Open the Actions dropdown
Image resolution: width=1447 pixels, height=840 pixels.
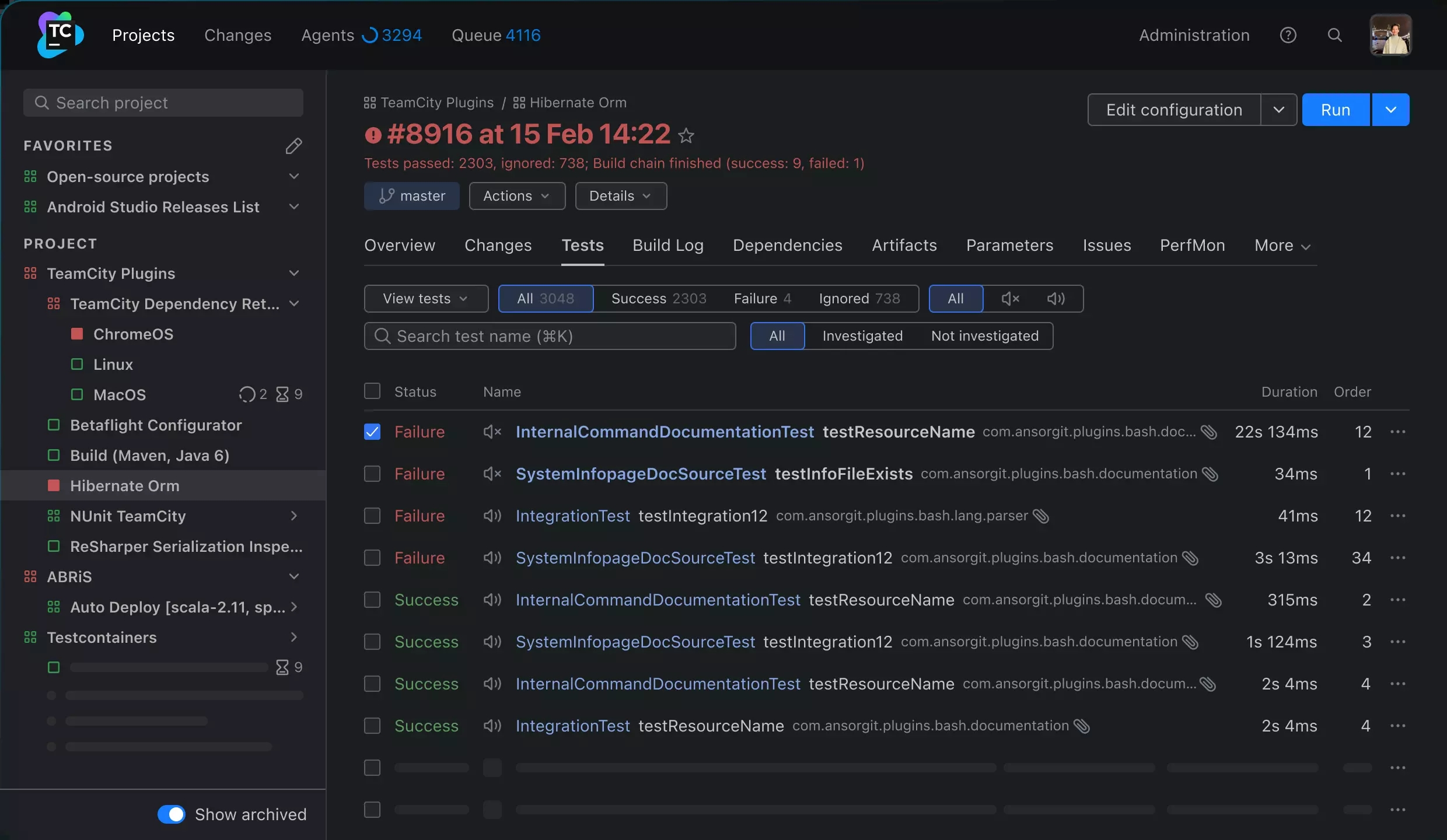pyautogui.click(x=517, y=196)
